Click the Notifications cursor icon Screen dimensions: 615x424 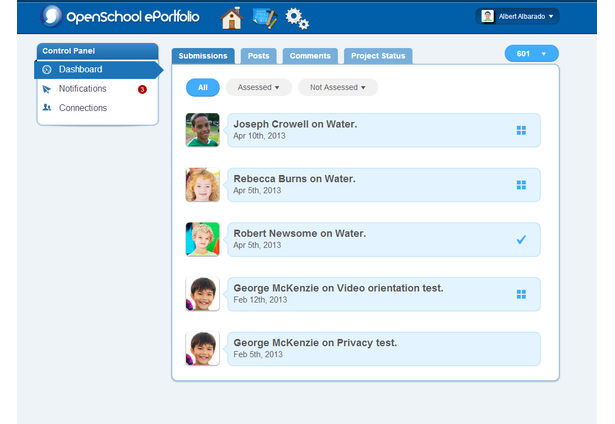point(47,89)
